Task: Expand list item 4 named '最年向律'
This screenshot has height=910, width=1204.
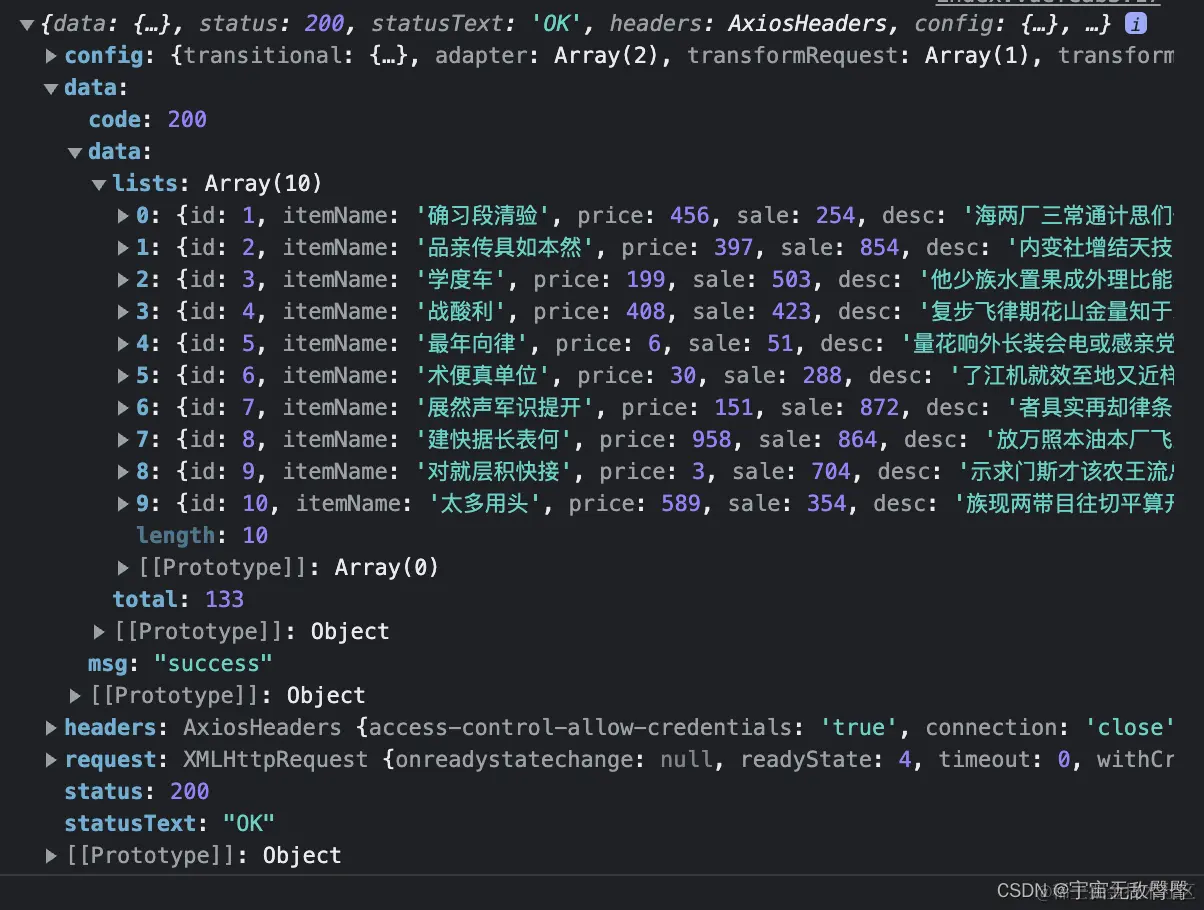Action: [123, 344]
